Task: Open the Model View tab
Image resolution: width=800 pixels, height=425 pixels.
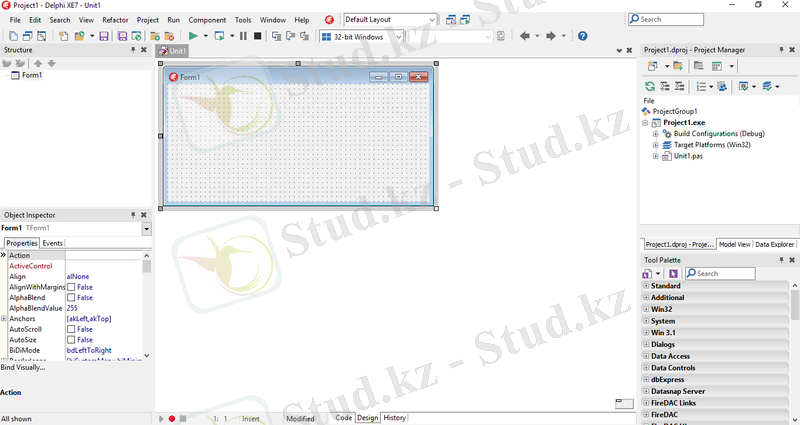Action: [735, 244]
